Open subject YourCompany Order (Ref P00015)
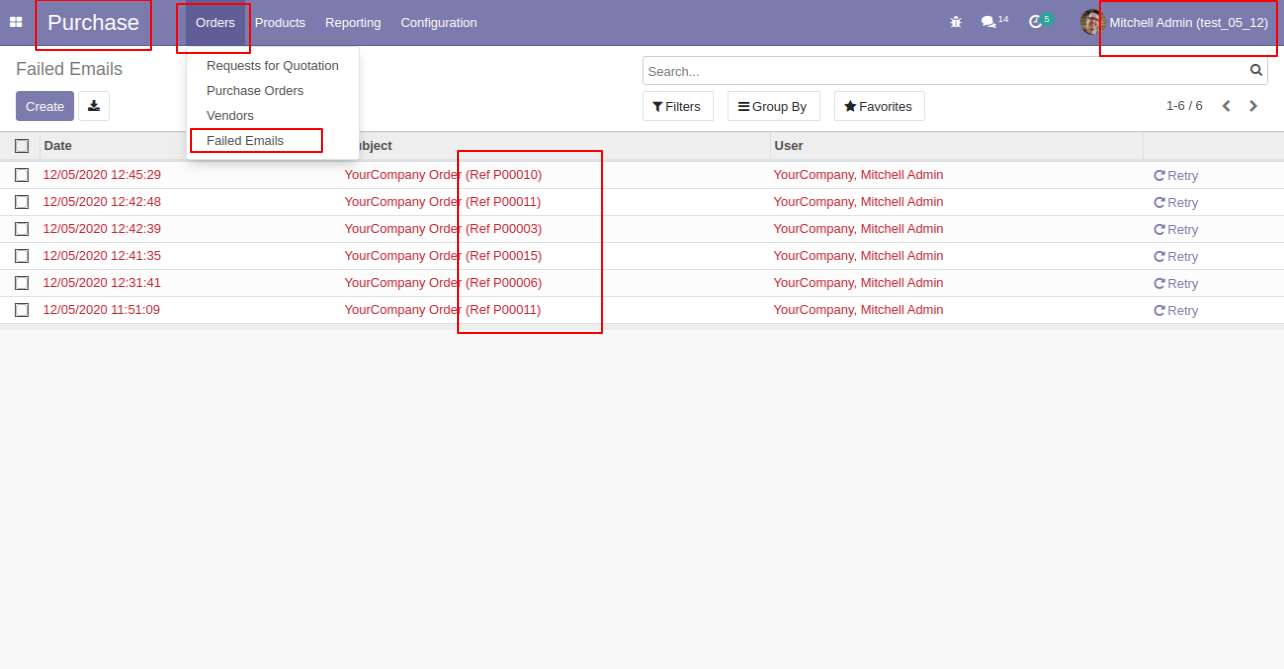The width and height of the screenshot is (1284, 669). [x=443, y=256]
